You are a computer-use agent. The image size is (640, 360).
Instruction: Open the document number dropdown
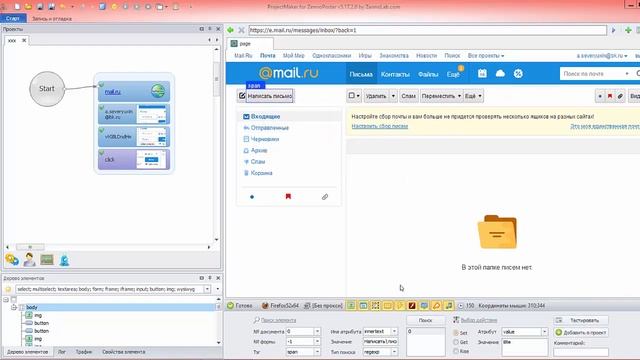coord(317,331)
